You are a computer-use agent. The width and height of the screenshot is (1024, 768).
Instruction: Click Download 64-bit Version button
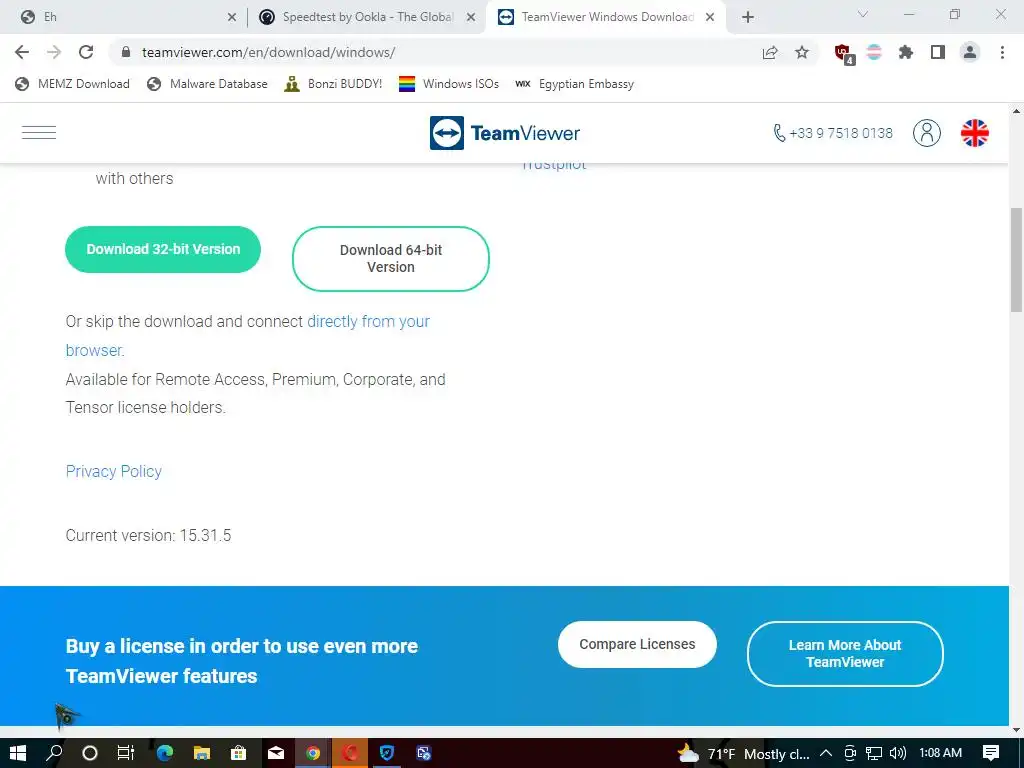click(391, 259)
